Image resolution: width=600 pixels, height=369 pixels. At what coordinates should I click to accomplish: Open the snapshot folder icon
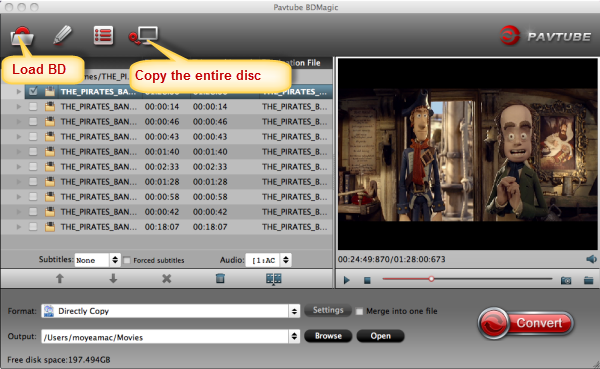(x=589, y=280)
